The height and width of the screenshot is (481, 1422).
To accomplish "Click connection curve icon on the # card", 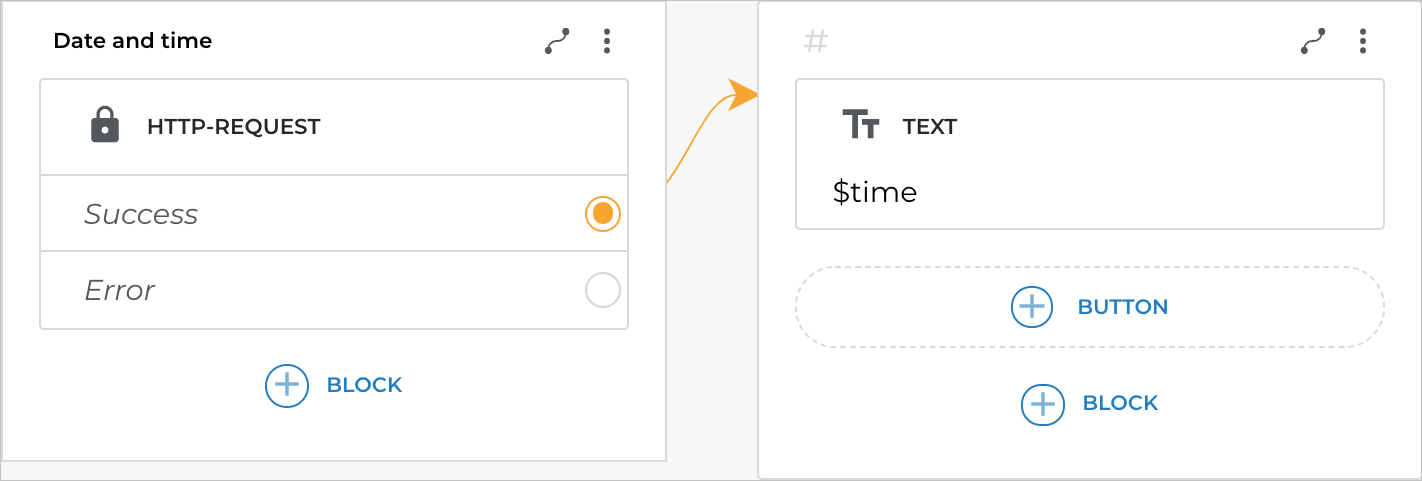I will [x=1313, y=41].
